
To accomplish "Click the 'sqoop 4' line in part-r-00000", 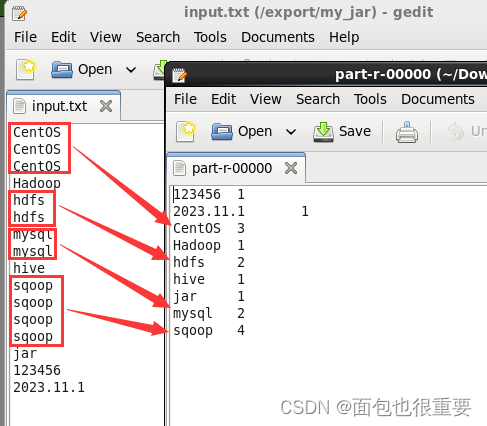I will 209,330.
